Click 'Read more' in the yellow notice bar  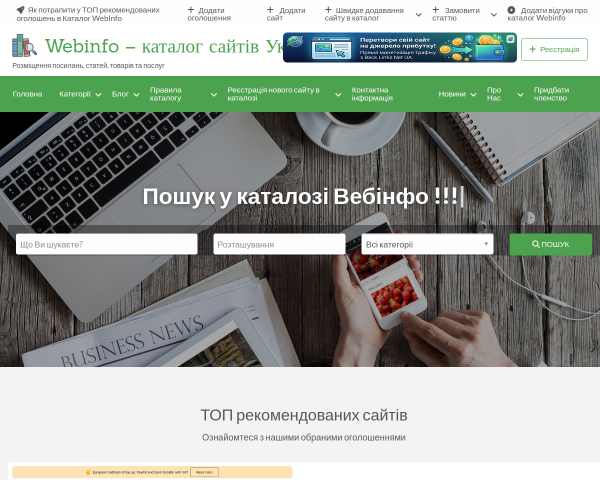tap(204, 472)
